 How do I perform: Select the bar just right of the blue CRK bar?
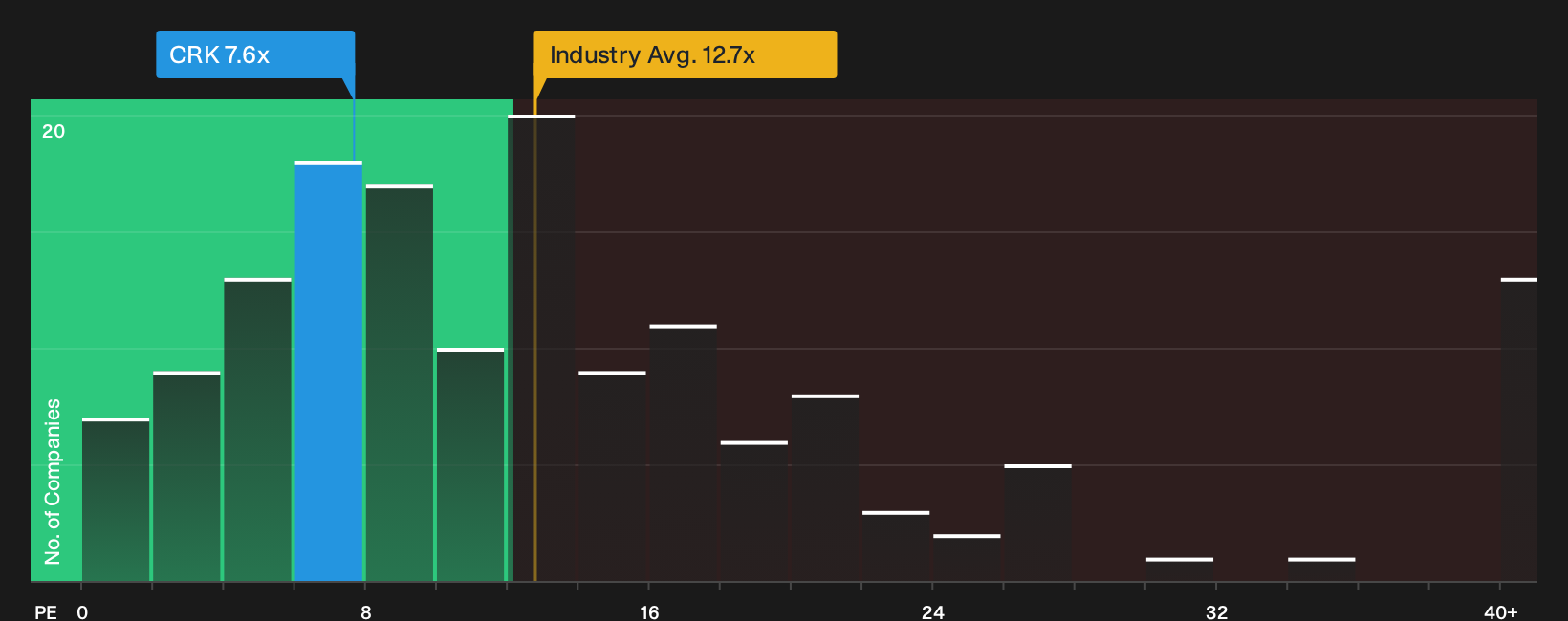(400, 383)
